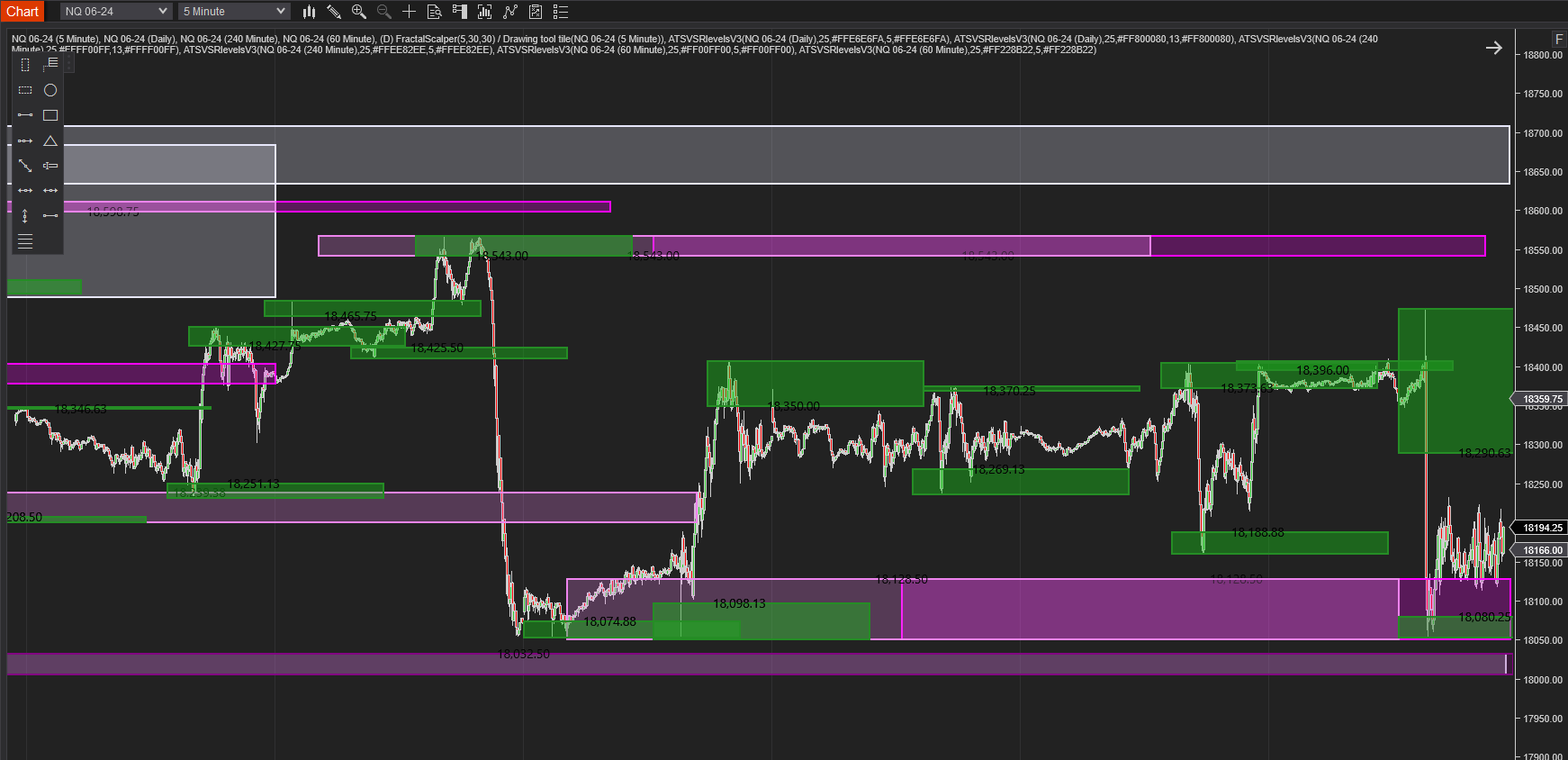Click the zoom in magnifier icon

[x=359, y=12]
